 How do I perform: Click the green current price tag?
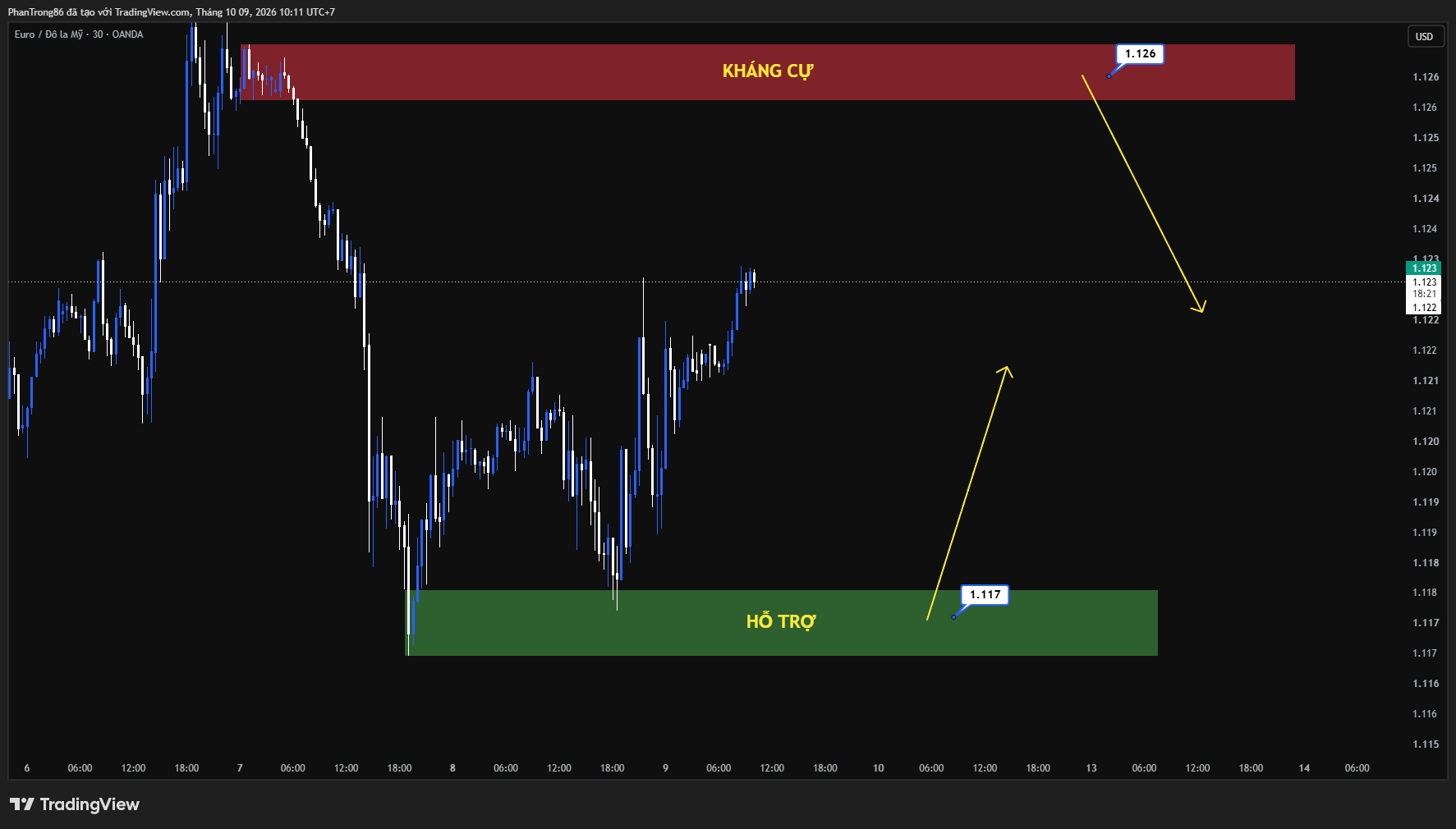(1424, 268)
